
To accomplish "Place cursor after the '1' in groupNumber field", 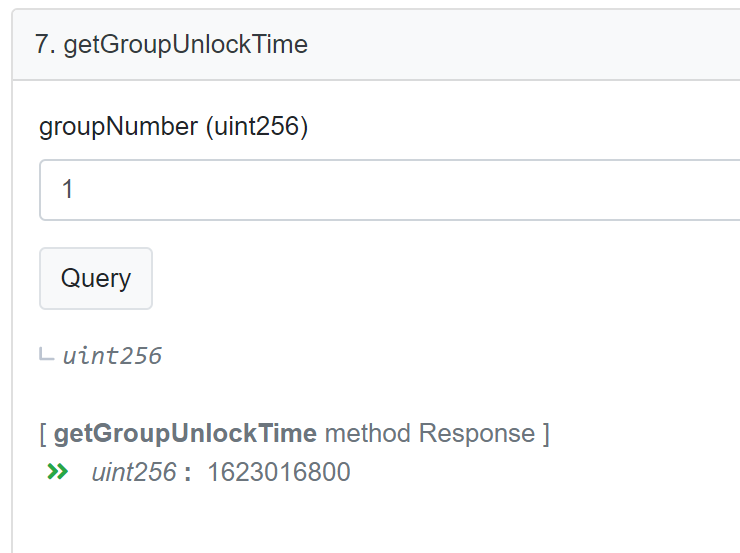I will tap(74, 190).
